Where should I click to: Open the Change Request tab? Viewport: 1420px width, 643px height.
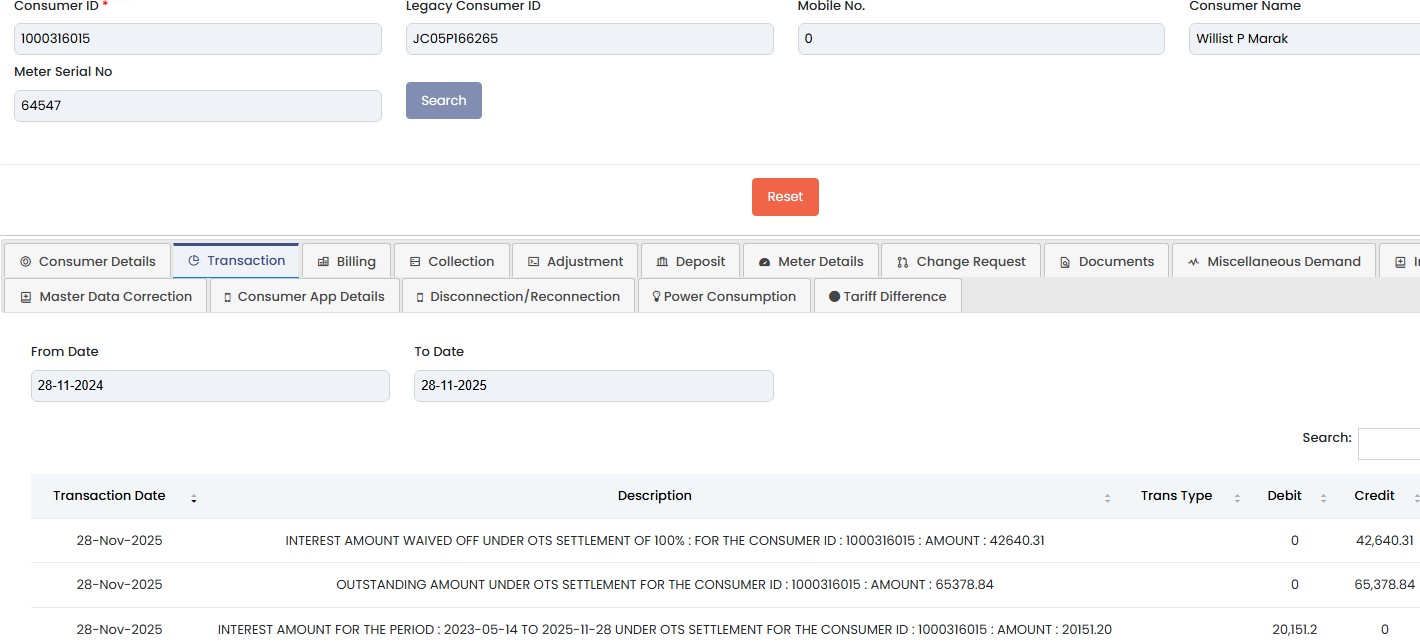click(960, 261)
